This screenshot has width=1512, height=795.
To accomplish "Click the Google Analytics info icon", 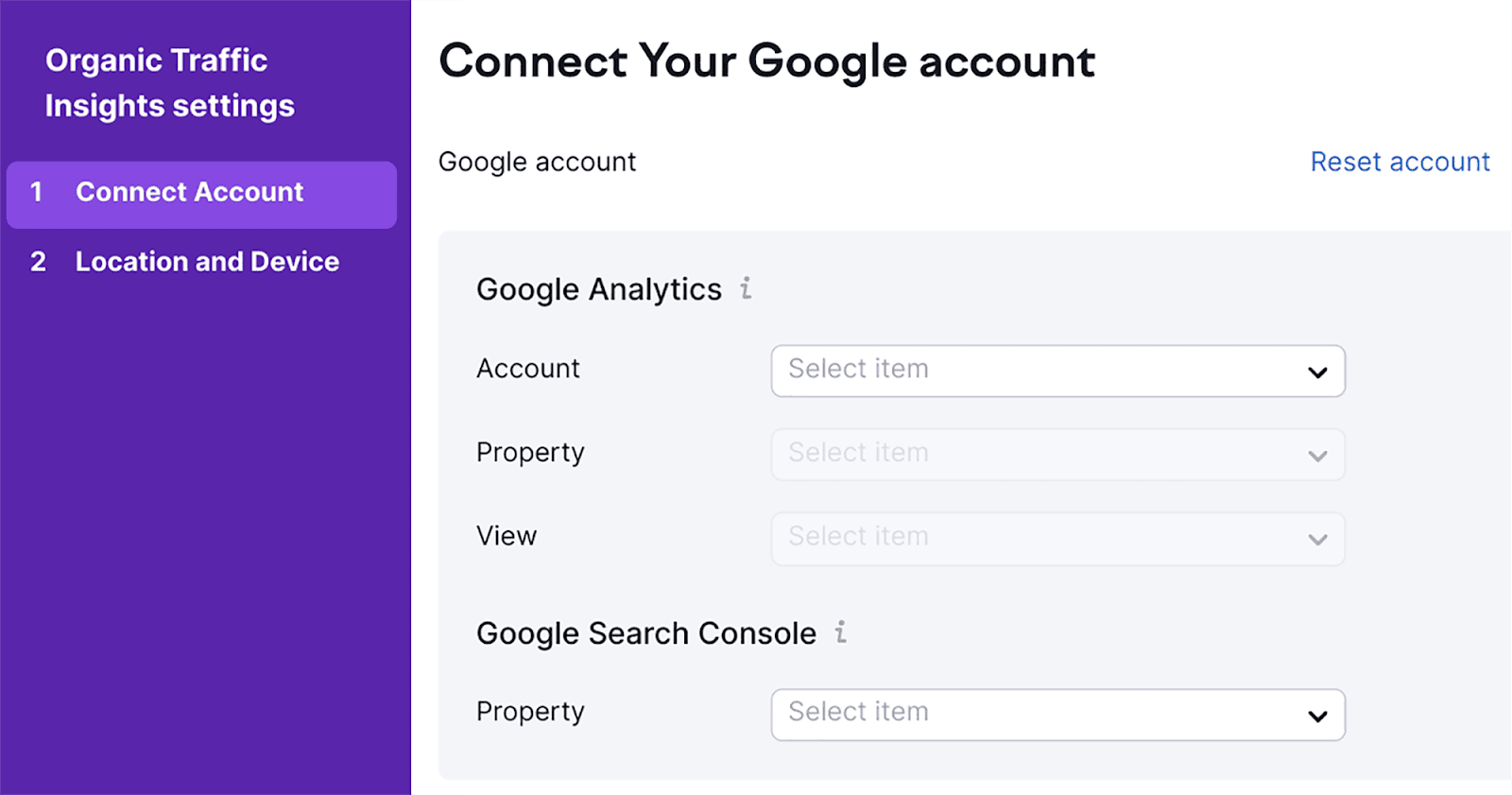I will (x=746, y=287).
